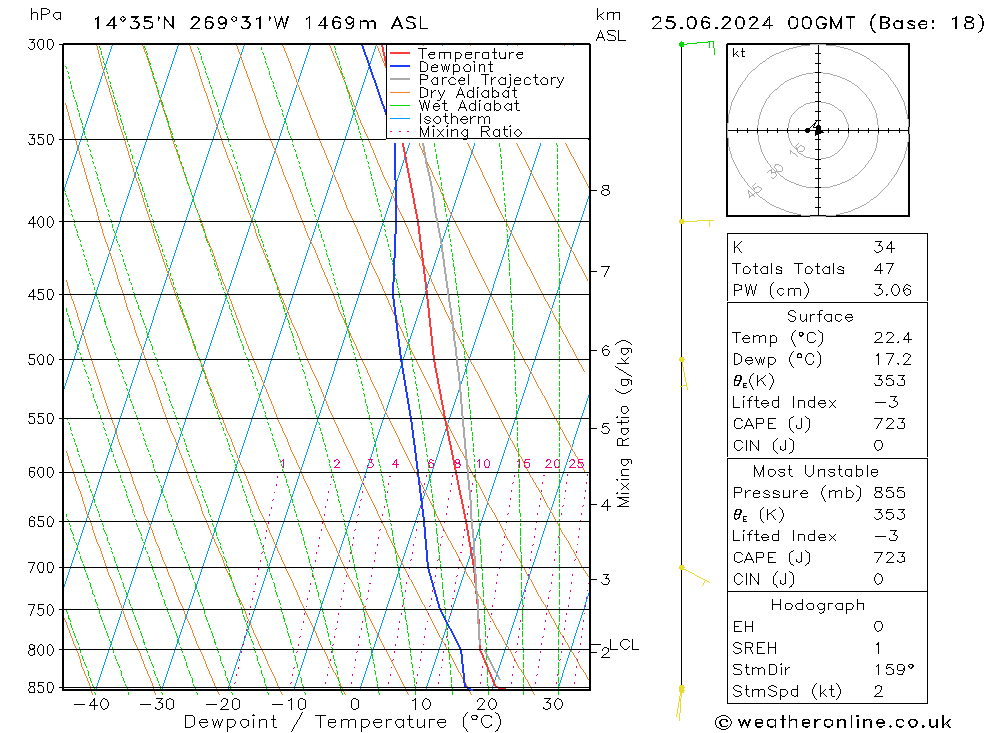Click the date text '25.06.2024 00GMT (Base: 18)'
Viewport: 1000px width, 733px height.
pyautogui.click(x=818, y=23)
